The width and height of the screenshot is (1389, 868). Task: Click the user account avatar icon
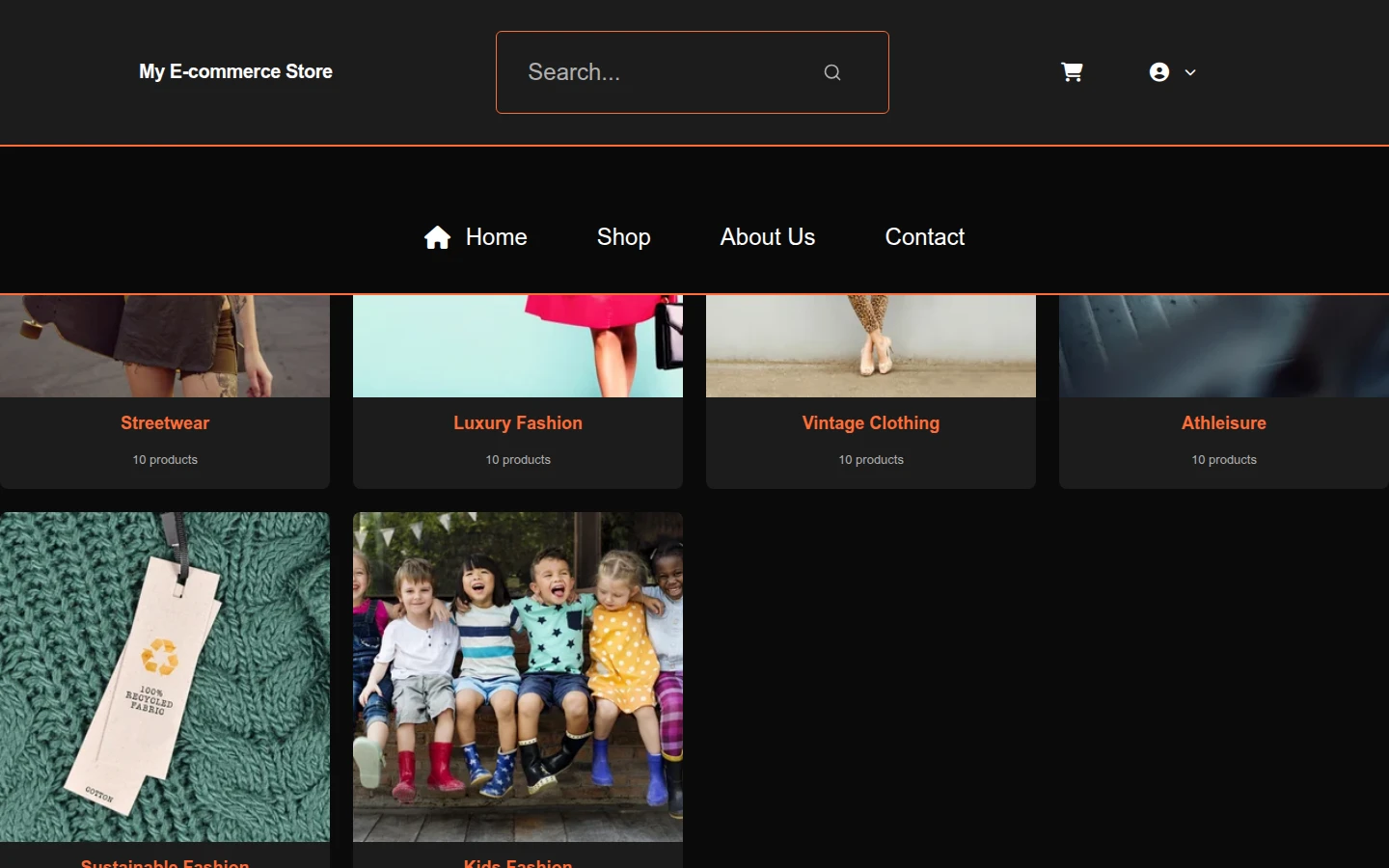[1159, 72]
